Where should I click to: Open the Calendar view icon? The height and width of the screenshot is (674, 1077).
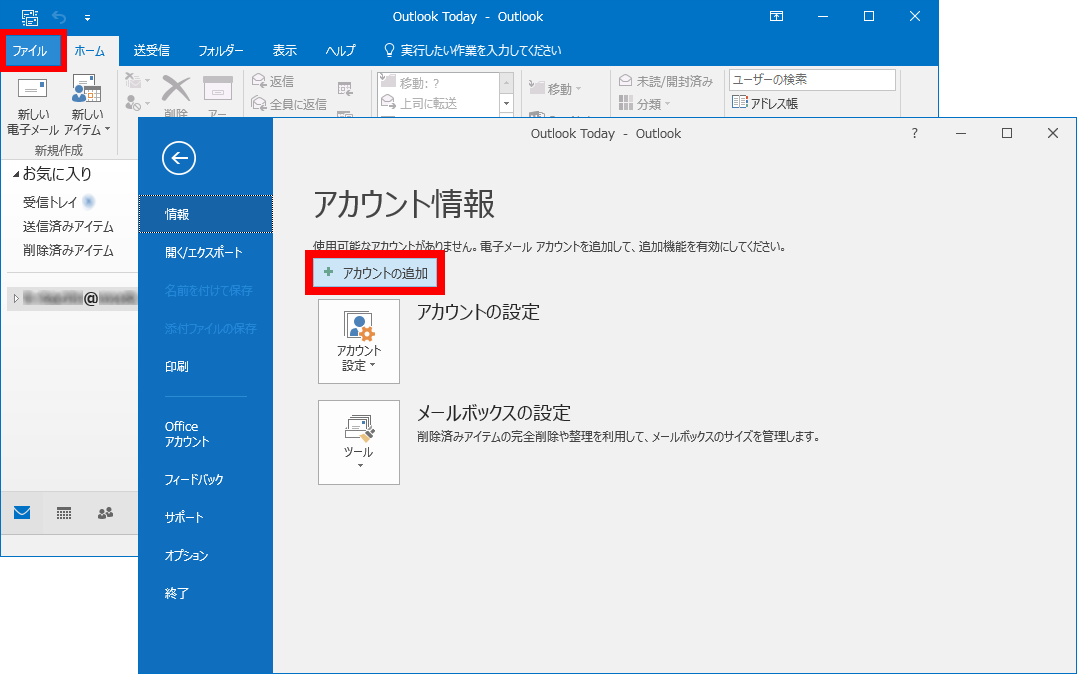point(64,513)
